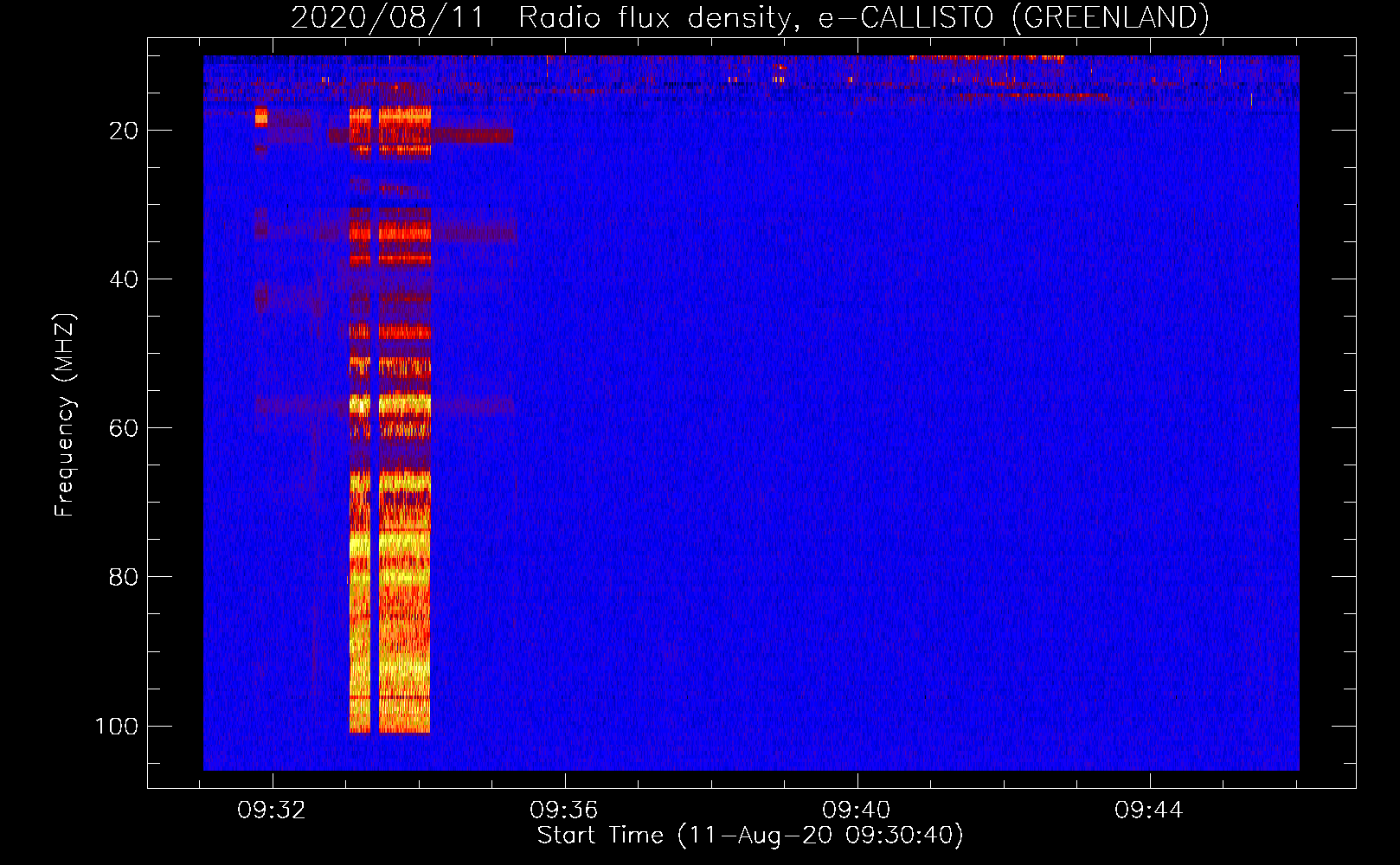1400x865 pixels.
Task: Click the 60 MHz frequency tick label
Action: (x=124, y=428)
